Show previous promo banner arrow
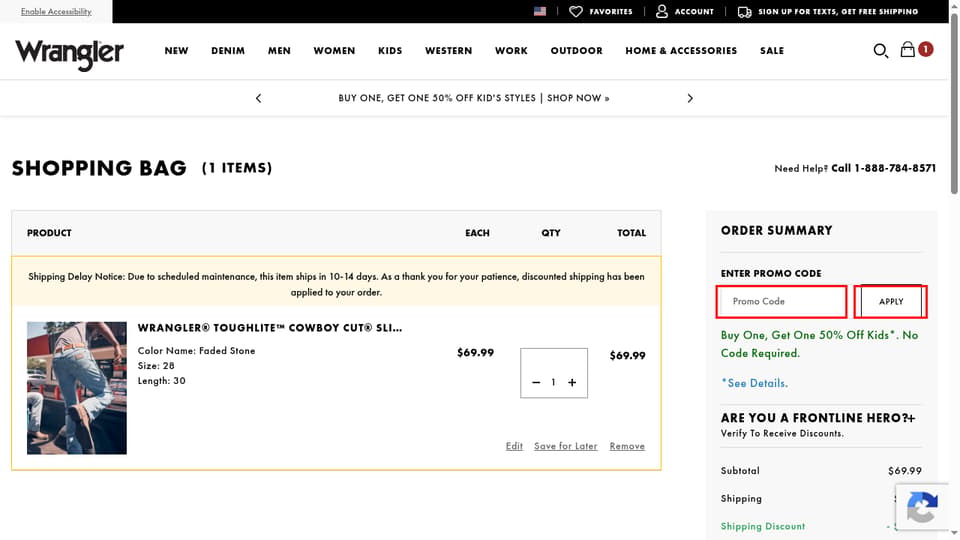The width and height of the screenshot is (960, 540). click(x=258, y=98)
